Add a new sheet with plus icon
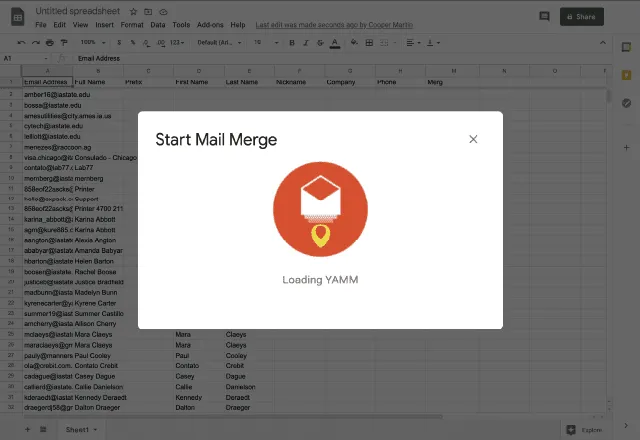Viewport: 640px width, 440px height. 27,429
